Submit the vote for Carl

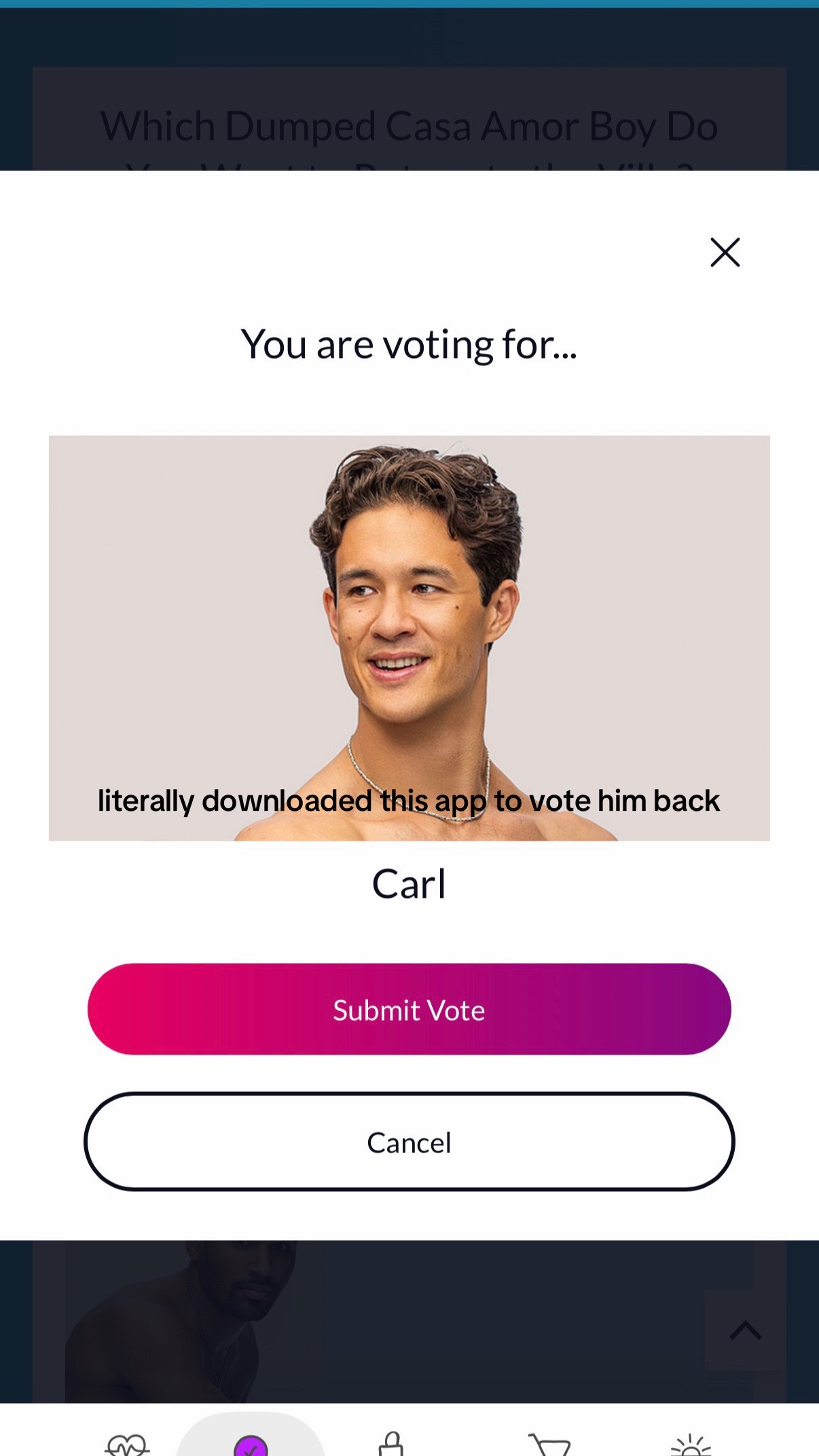click(x=409, y=1009)
